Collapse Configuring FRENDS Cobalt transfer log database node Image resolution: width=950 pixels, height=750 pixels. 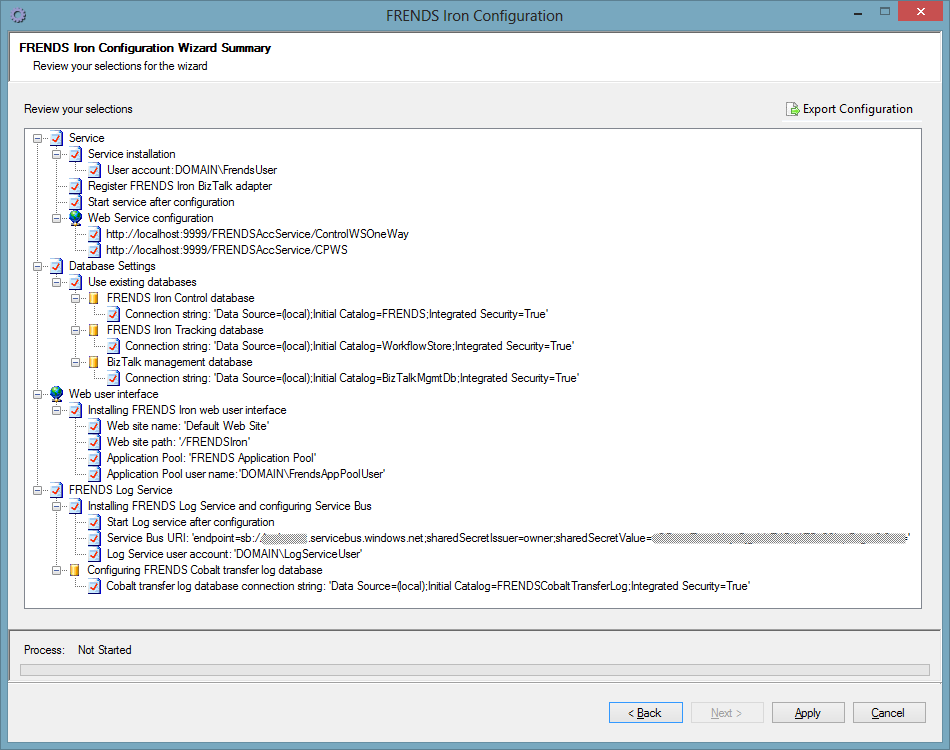point(56,570)
